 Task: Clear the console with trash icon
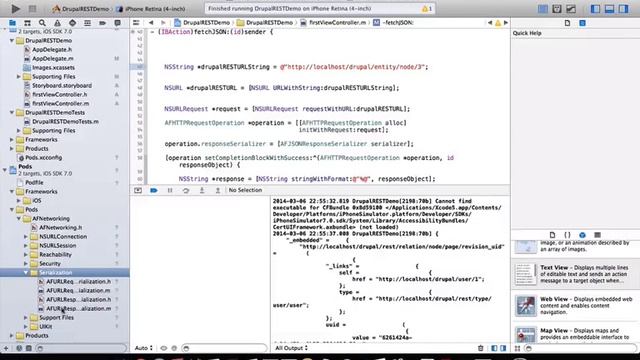(x=480, y=348)
